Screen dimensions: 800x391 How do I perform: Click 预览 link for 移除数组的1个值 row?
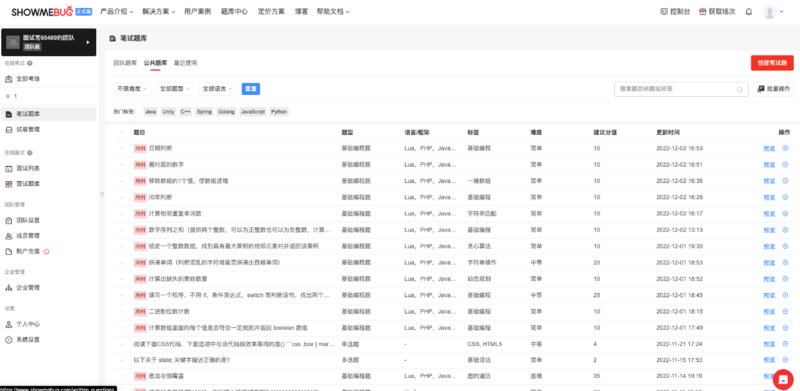click(769, 181)
